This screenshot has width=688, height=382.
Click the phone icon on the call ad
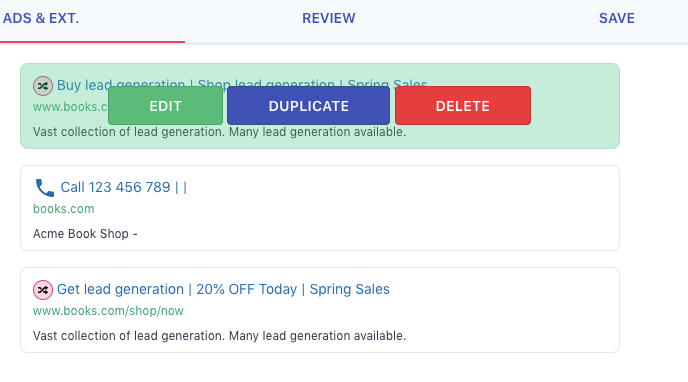[45, 188]
